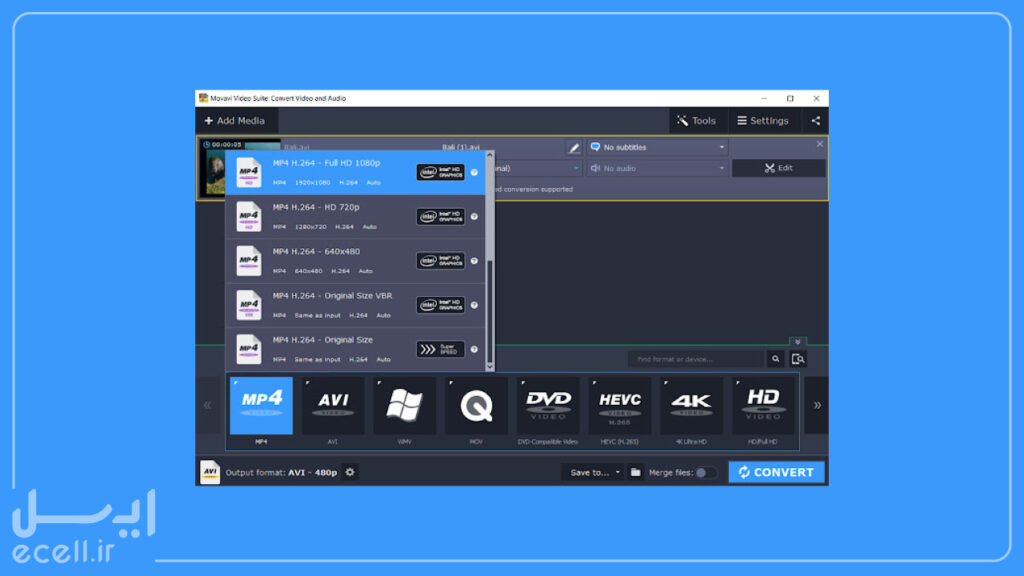Screen dimensions: 1024x576
Task: Click the AVI output format icon
Action: pyautogui.click(x=210, y=472)
